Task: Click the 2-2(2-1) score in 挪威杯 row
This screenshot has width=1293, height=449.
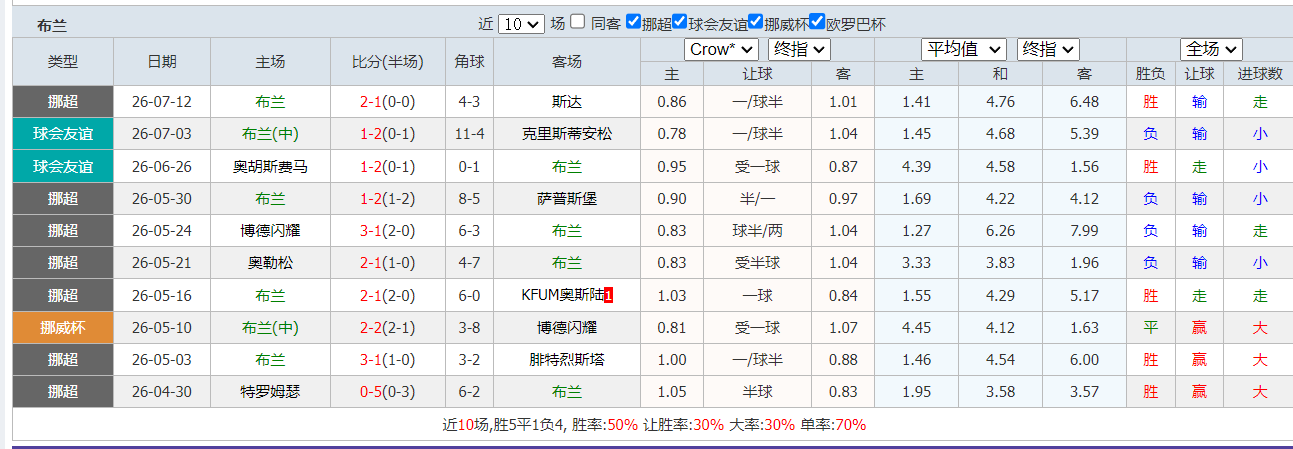Action: (388, 328)
